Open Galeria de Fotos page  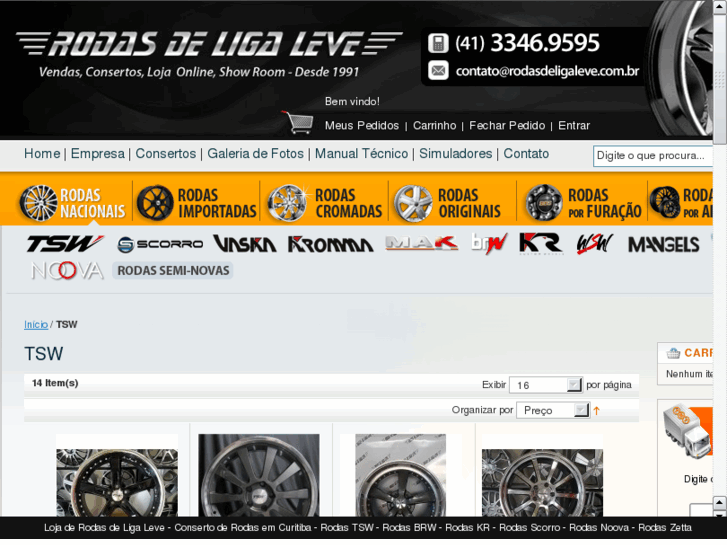[x=255, y=154]
